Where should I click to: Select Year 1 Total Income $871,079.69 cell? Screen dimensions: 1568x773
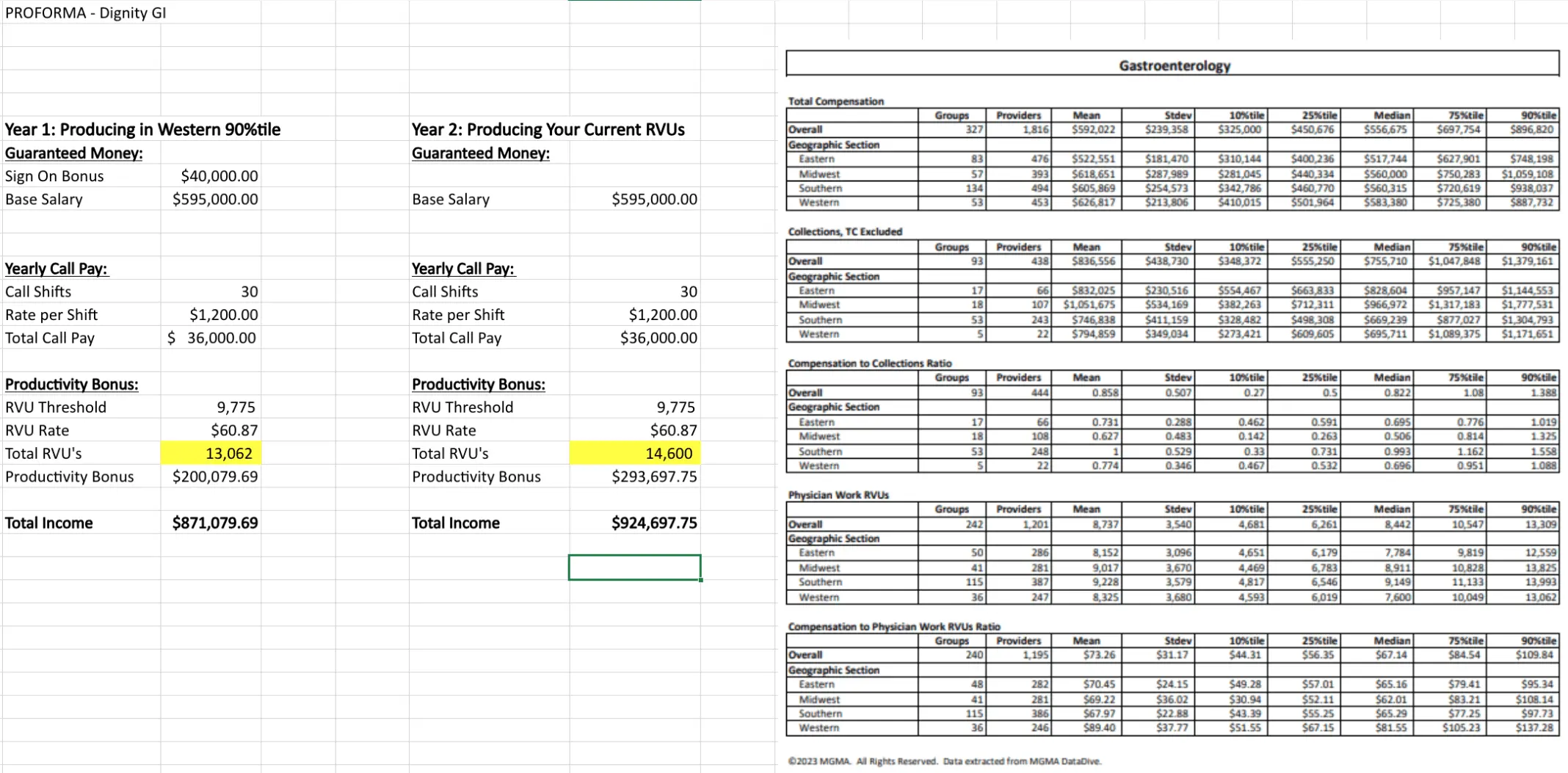pos(215,523)
